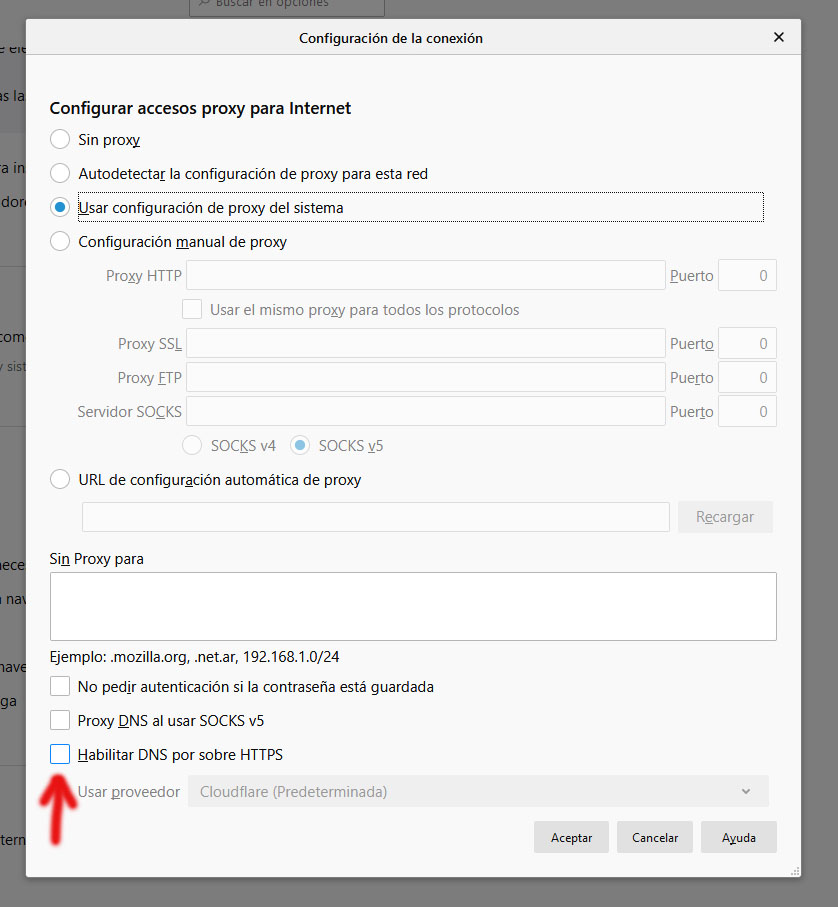The width and height of the screenshot is (838, 907).
Task: Toggle Proxy DNS al usar SOCKS v5
Action: 60,720
